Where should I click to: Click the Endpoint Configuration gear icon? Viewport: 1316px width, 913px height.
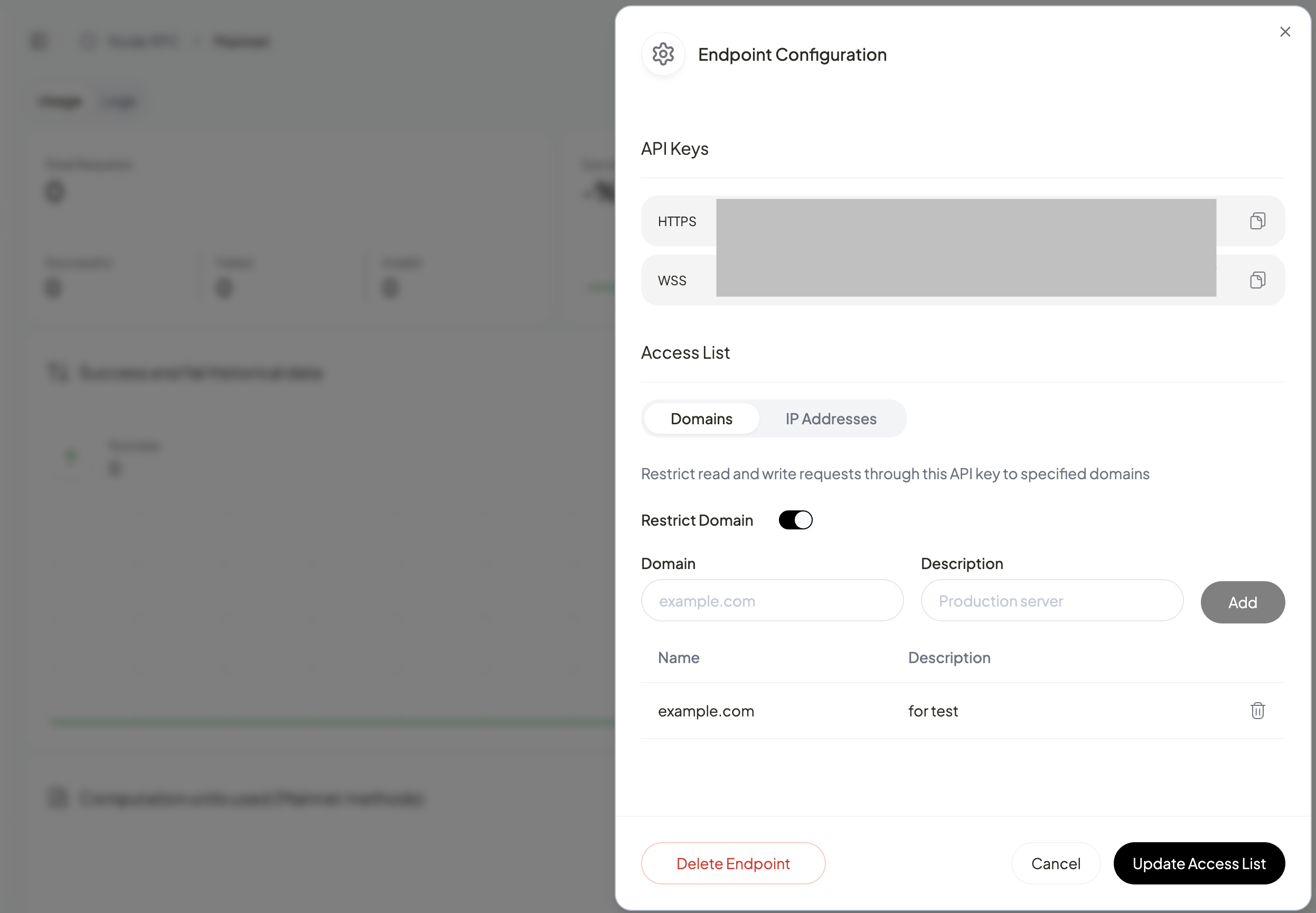[663, 54]
